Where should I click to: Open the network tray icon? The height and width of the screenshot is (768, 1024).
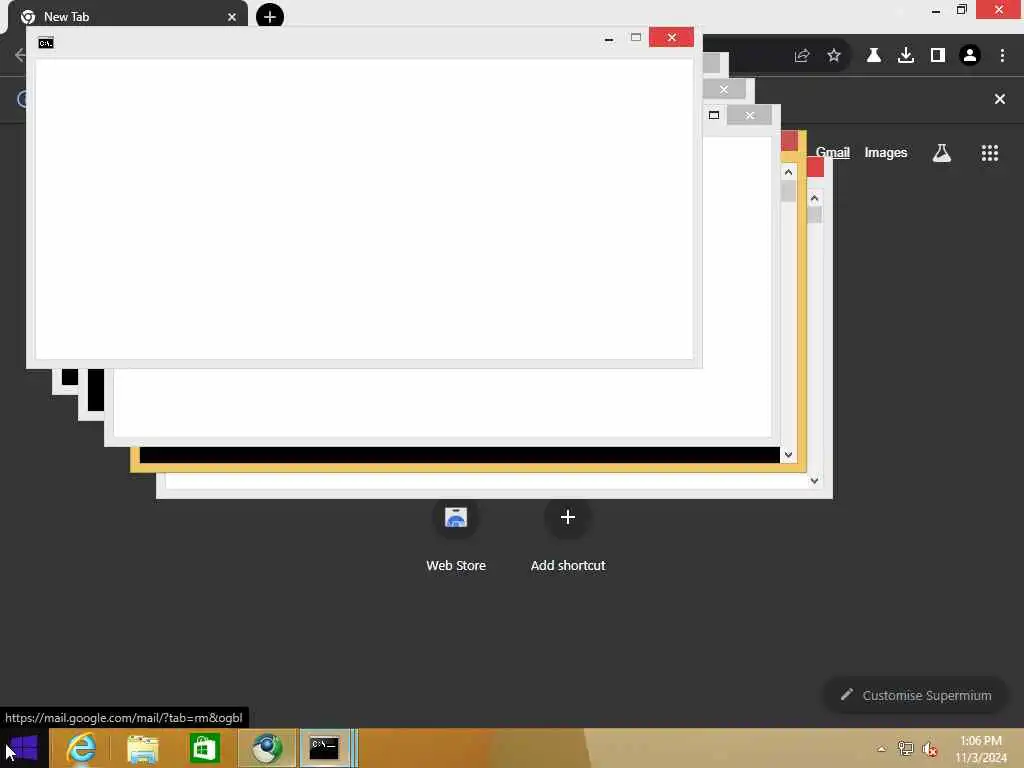click(x=905, y=748)
